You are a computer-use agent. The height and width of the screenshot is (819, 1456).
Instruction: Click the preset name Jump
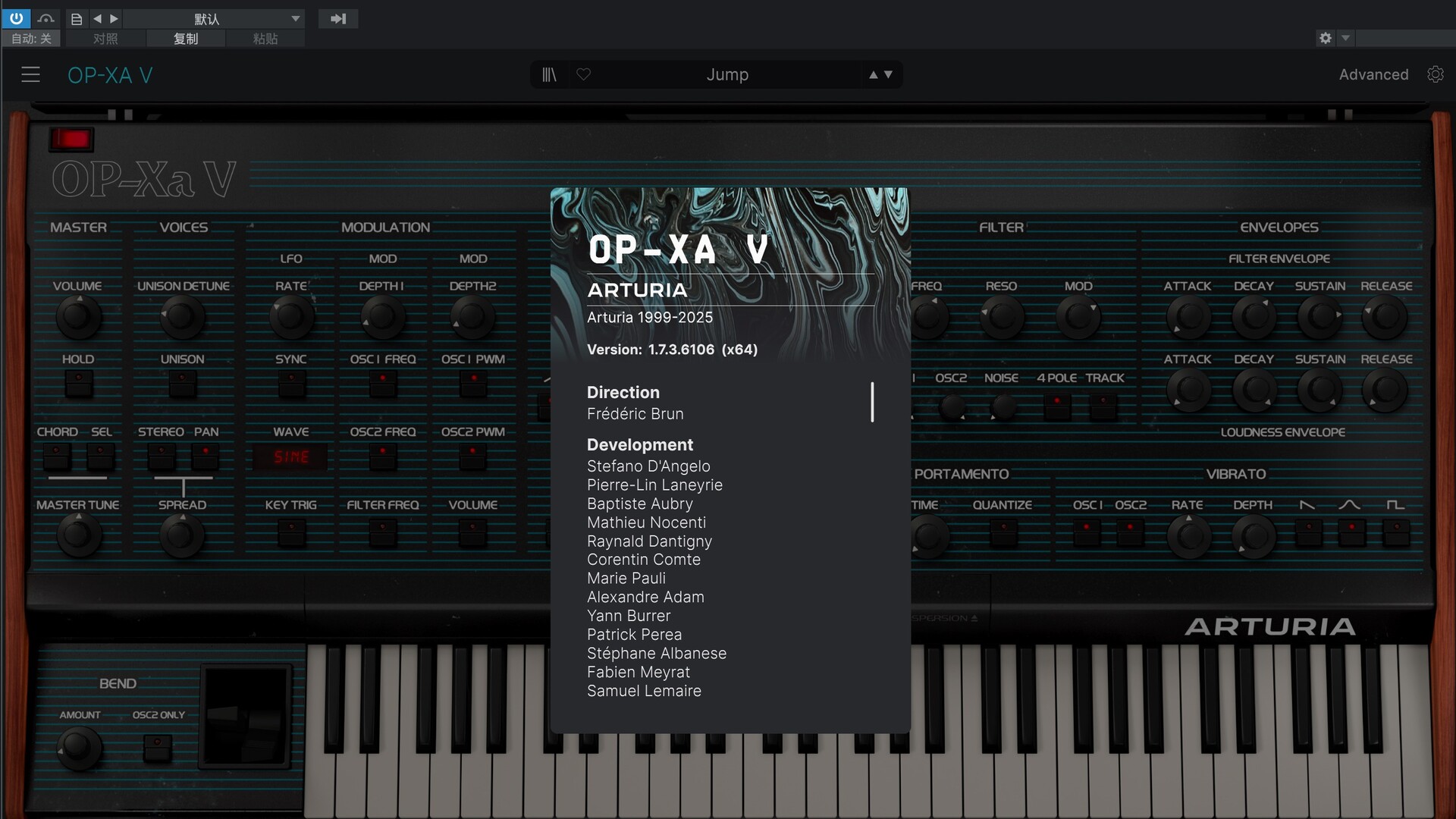pyautogui.click(x=727, y=74)
